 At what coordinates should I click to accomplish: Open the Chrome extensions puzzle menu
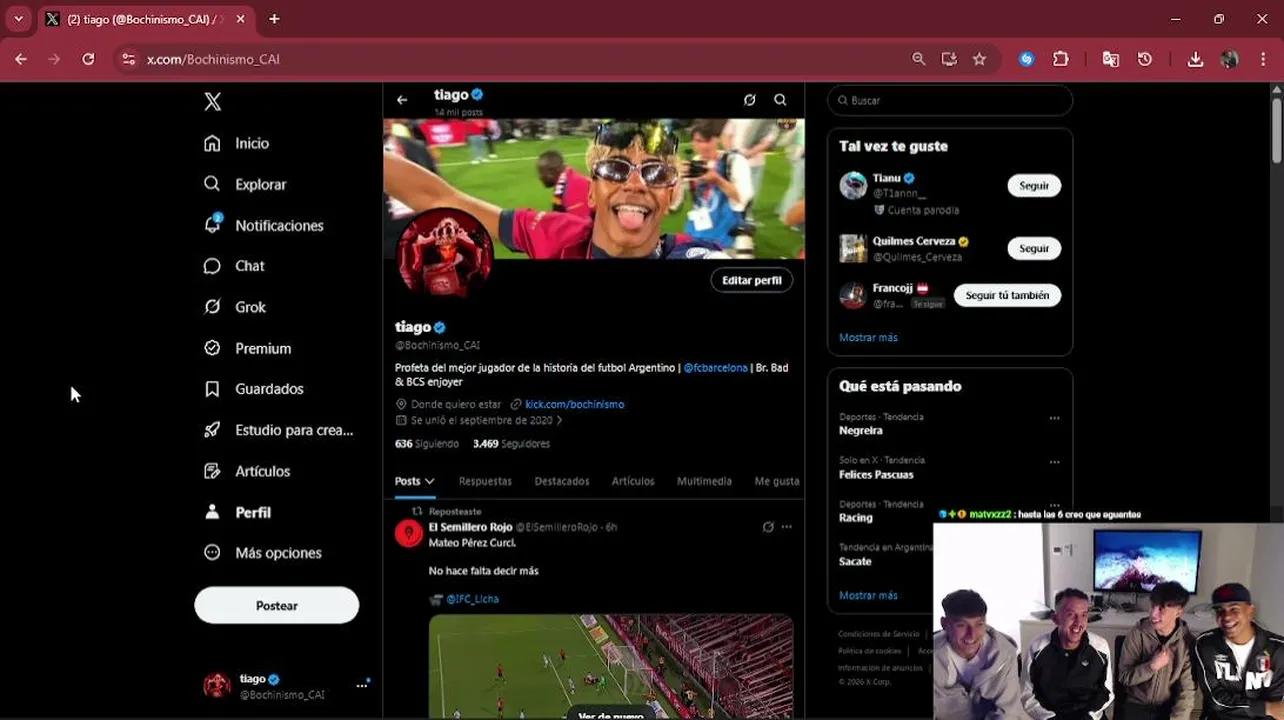[1060, 59]
